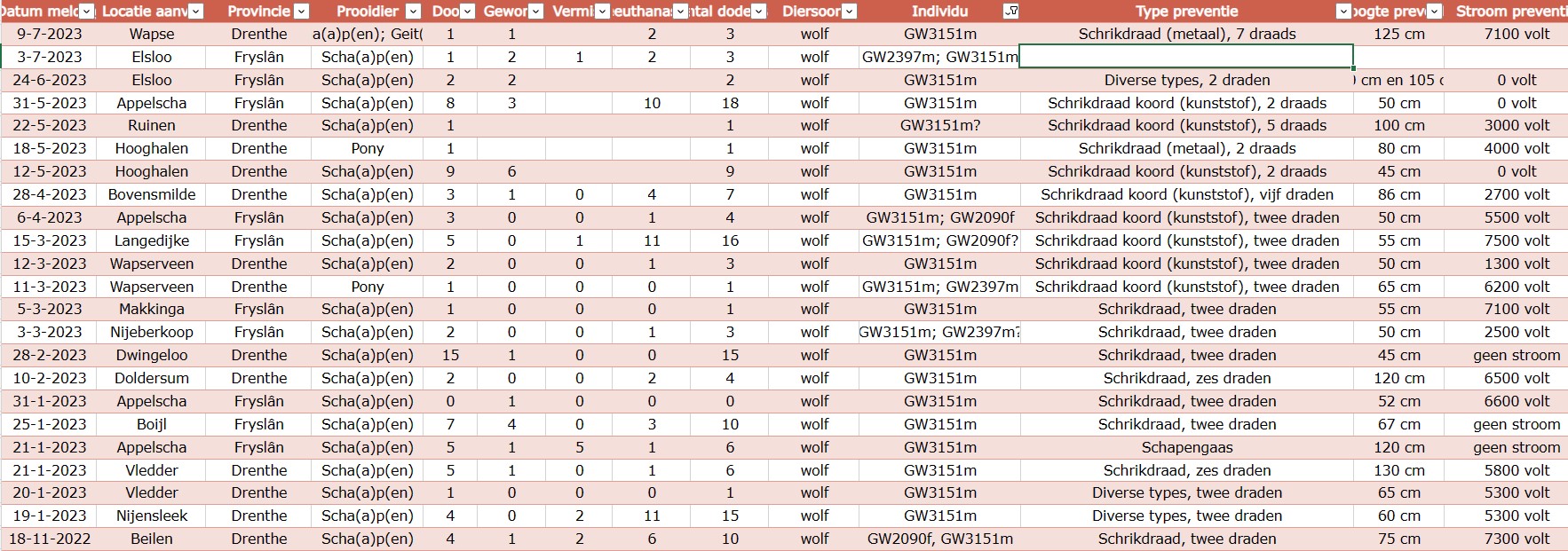The width and height of the screenshot is (1568, 551).
Task: Select the 7500 volt cell
Action: tap(1516, 240)
